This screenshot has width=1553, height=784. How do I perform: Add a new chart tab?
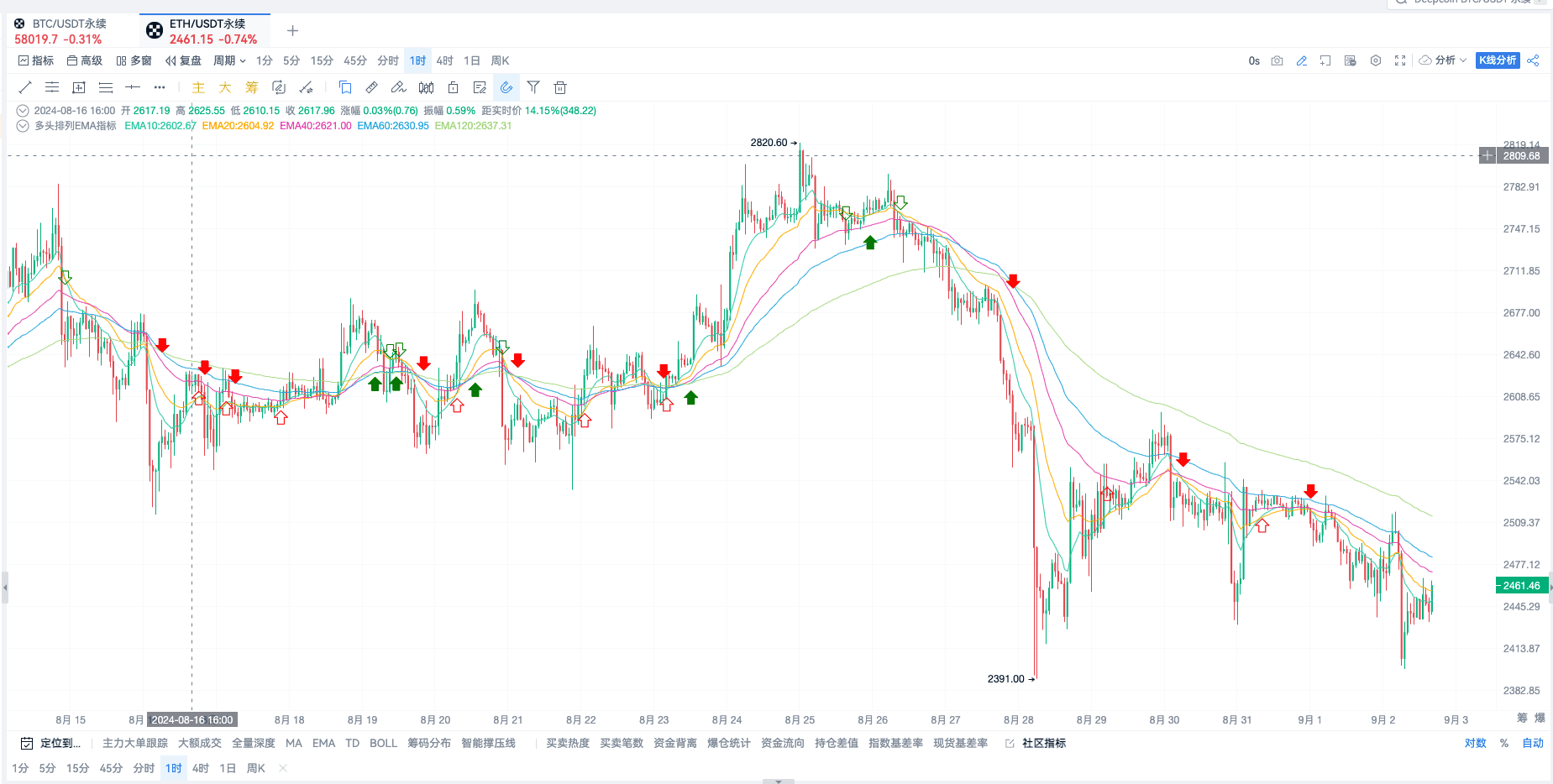292,31
